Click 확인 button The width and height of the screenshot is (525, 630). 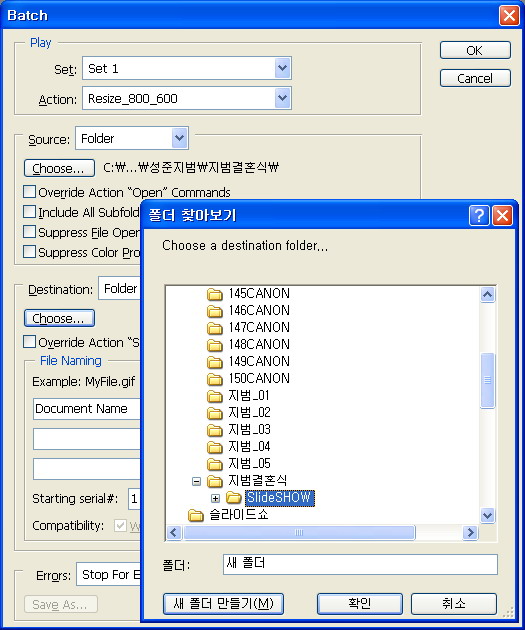click(x=360, y=603)
